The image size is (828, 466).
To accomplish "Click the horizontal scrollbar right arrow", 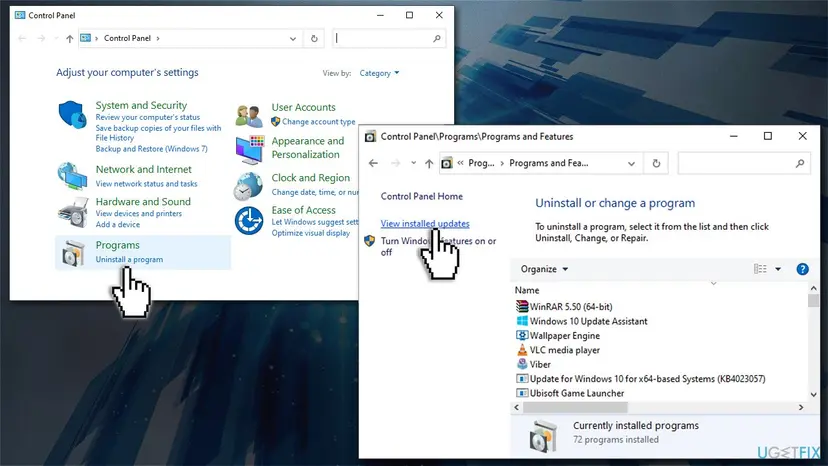I will coord(801,407).
